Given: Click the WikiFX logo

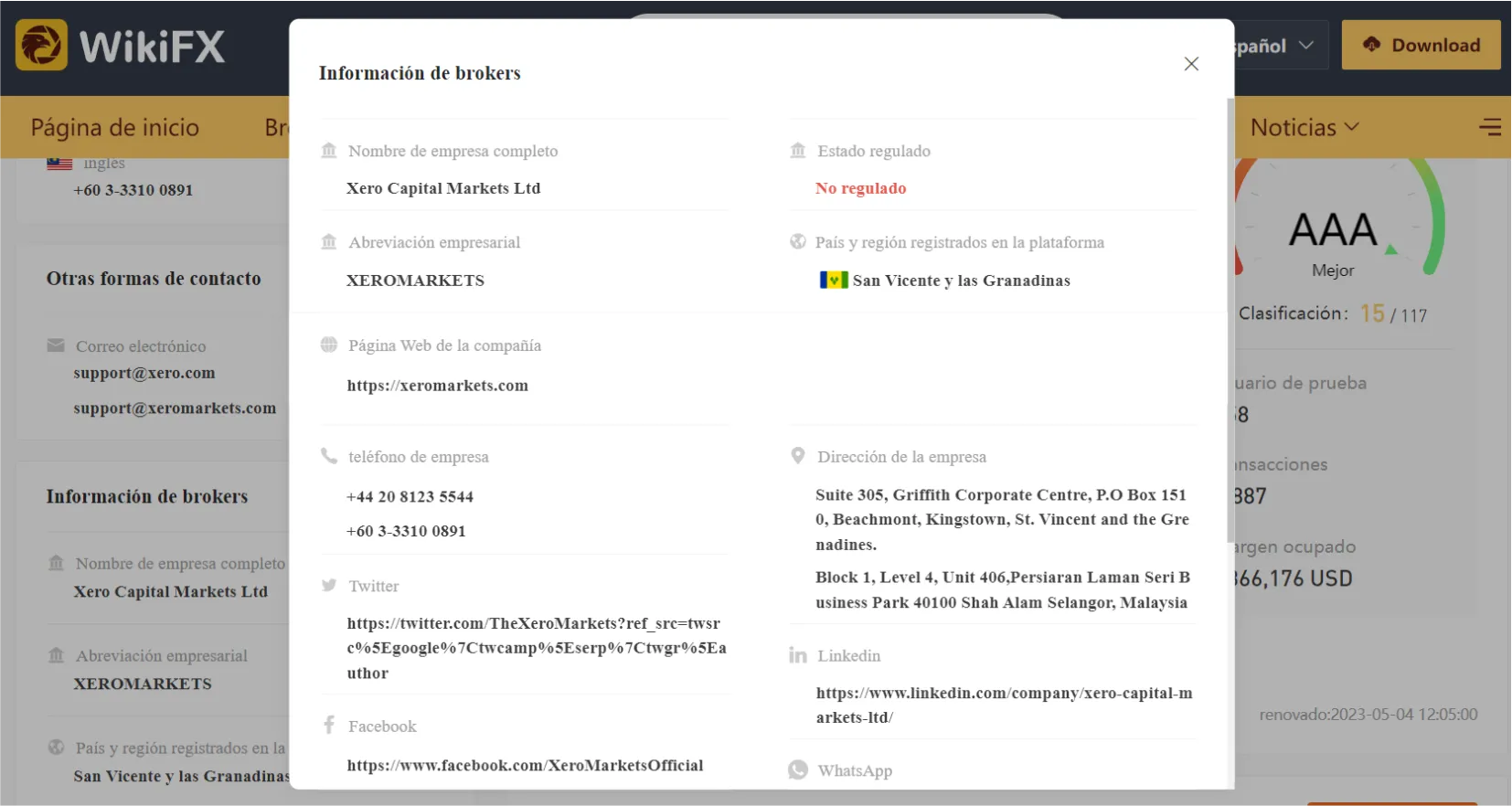Looking at the screenshot, I should [120, 45].
